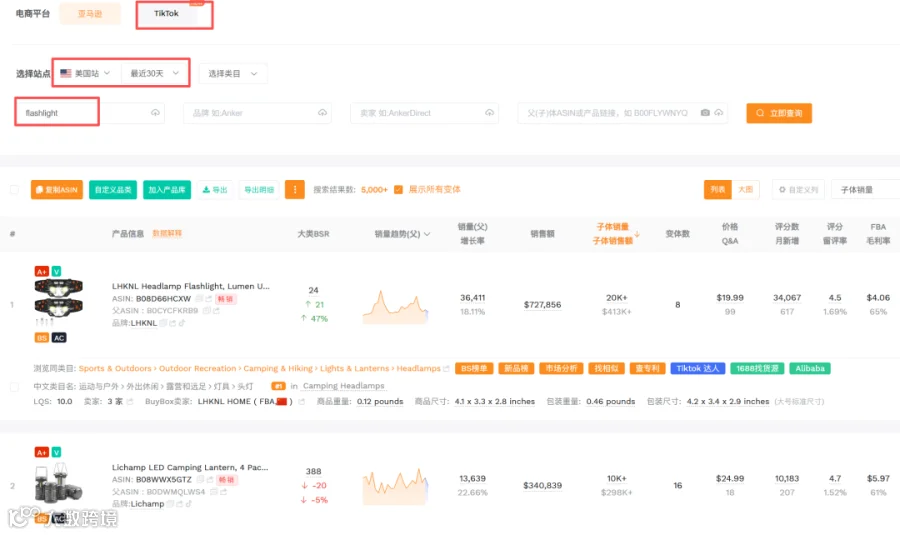Open external link icon beside B08WWX5GTZ

click(x=210, y=479)
